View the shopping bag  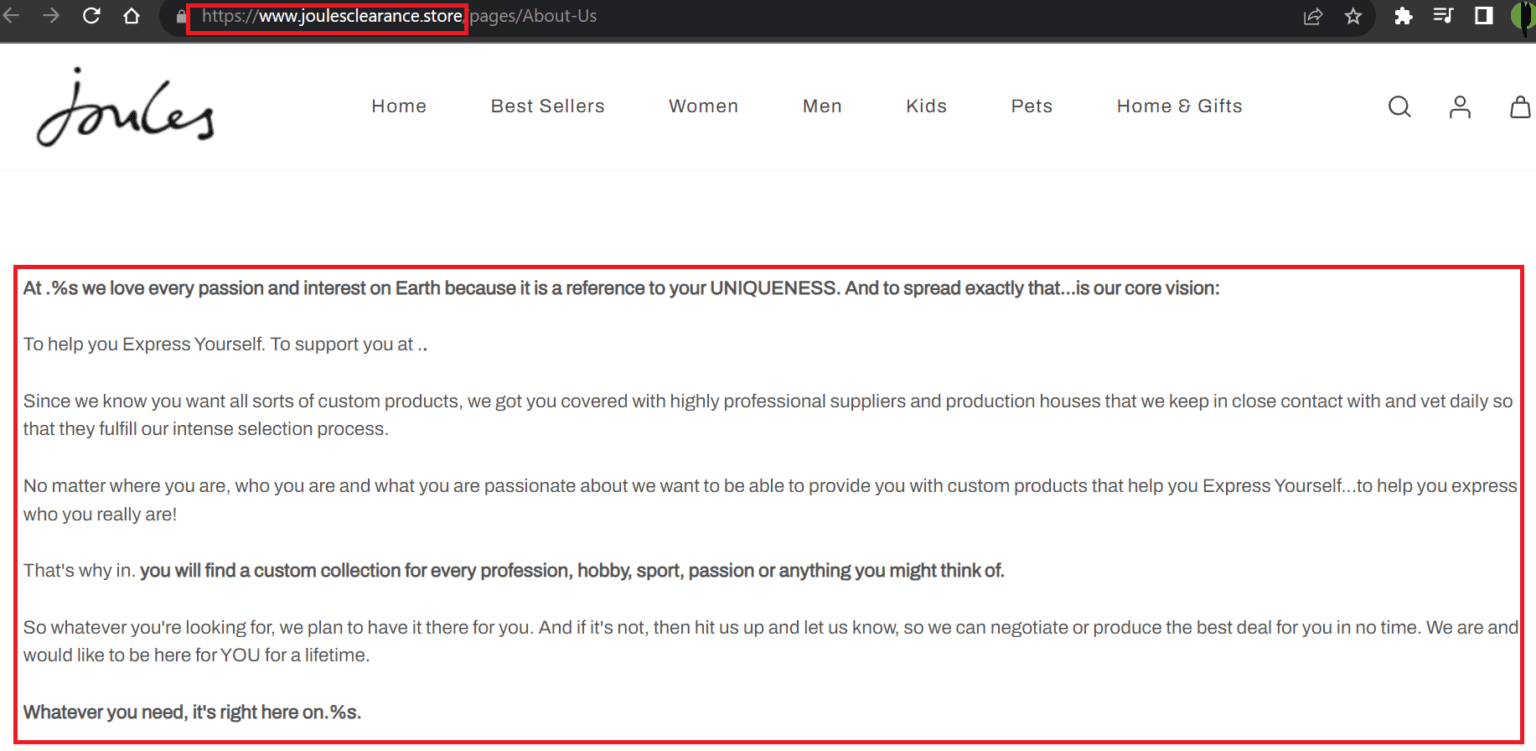[1520, 107]
